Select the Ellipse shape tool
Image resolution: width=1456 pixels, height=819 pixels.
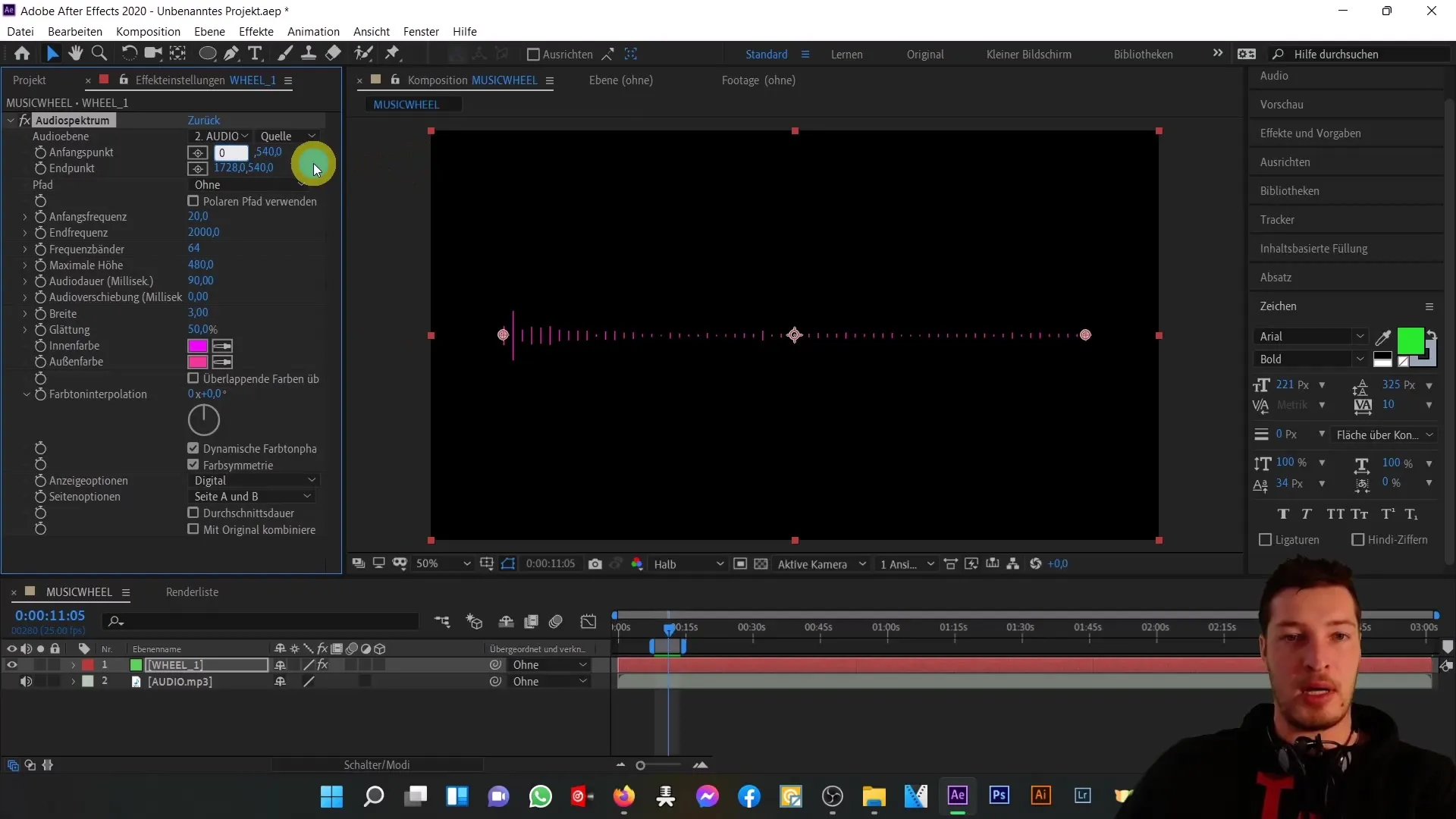click(207, 53)
